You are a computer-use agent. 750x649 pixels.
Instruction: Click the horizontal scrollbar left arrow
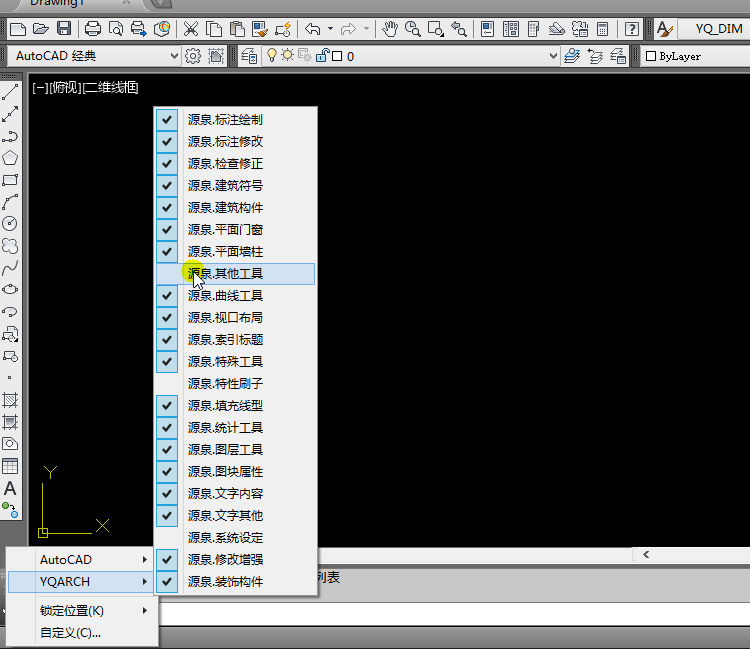coord(646,555)
